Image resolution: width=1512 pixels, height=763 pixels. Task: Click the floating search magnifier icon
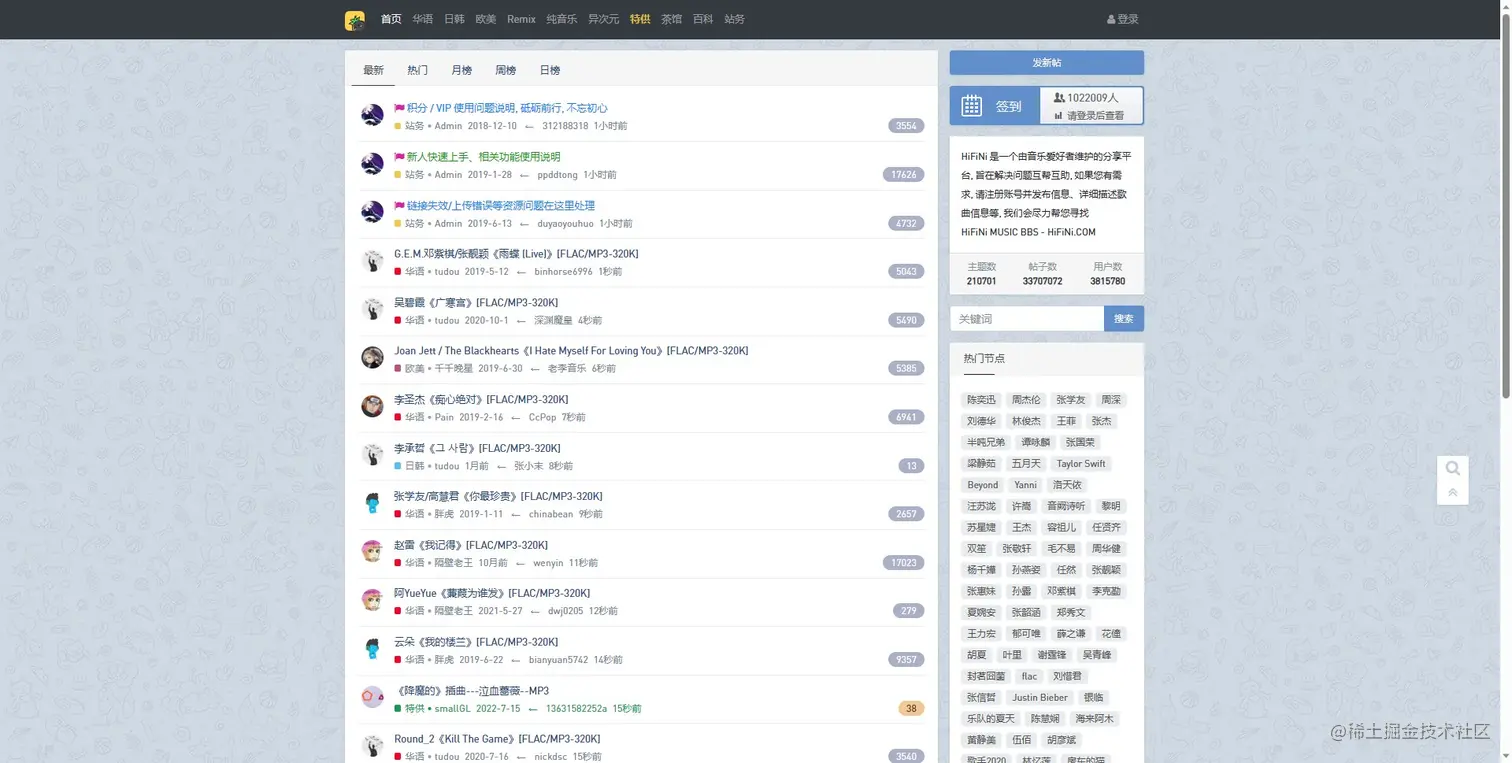[x=1453, y=468]
